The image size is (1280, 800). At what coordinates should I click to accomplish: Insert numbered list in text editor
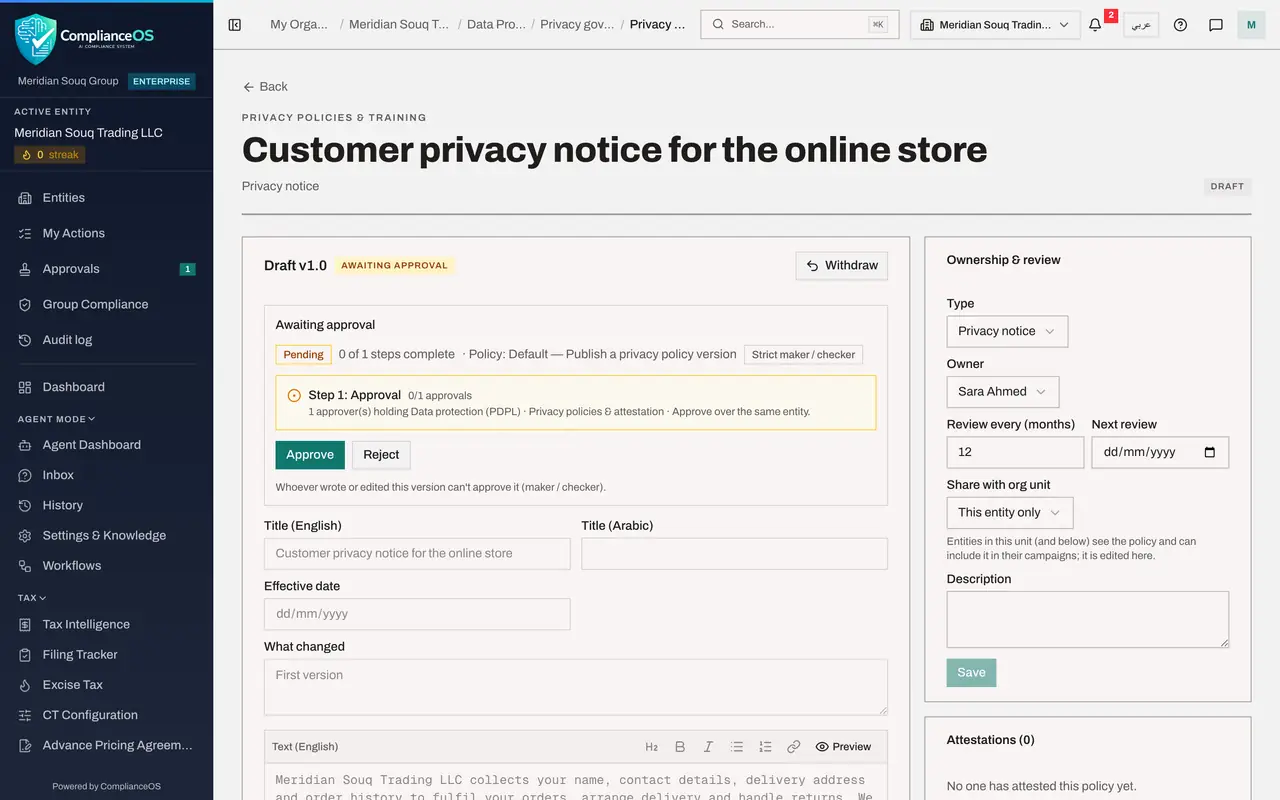click(x=765, y=747)
